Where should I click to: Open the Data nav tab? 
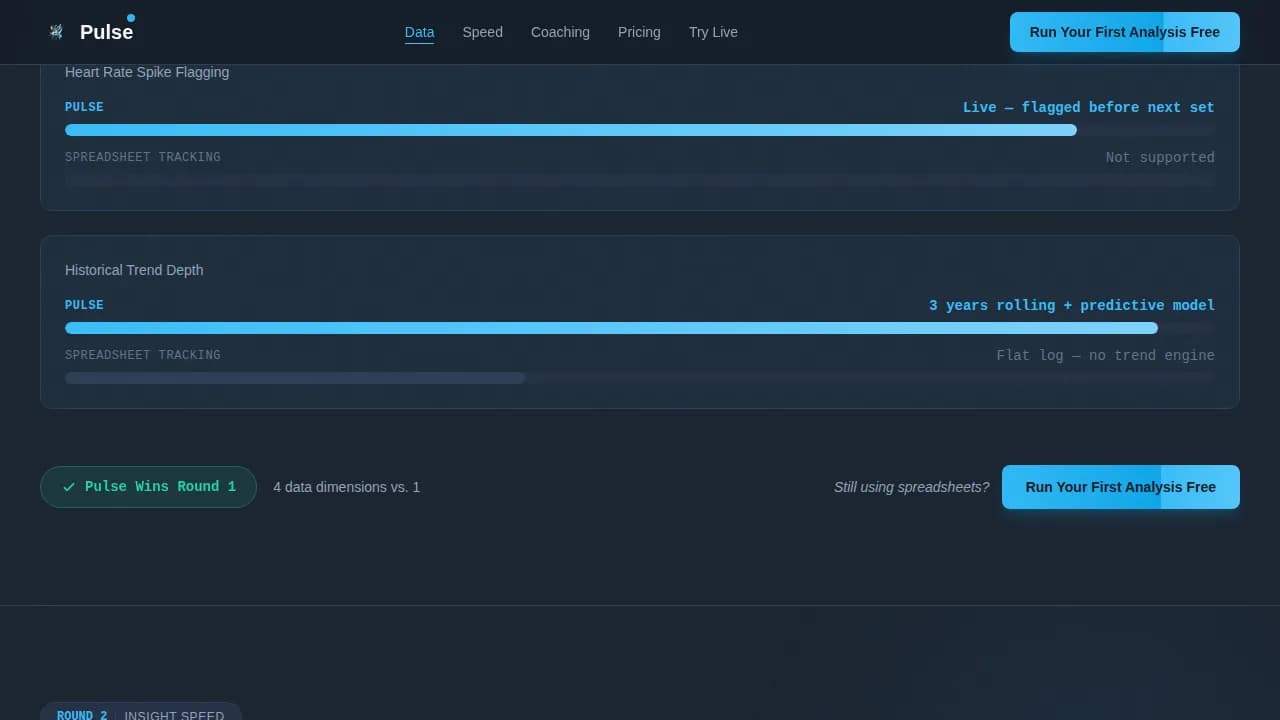(x=419, y=32)
